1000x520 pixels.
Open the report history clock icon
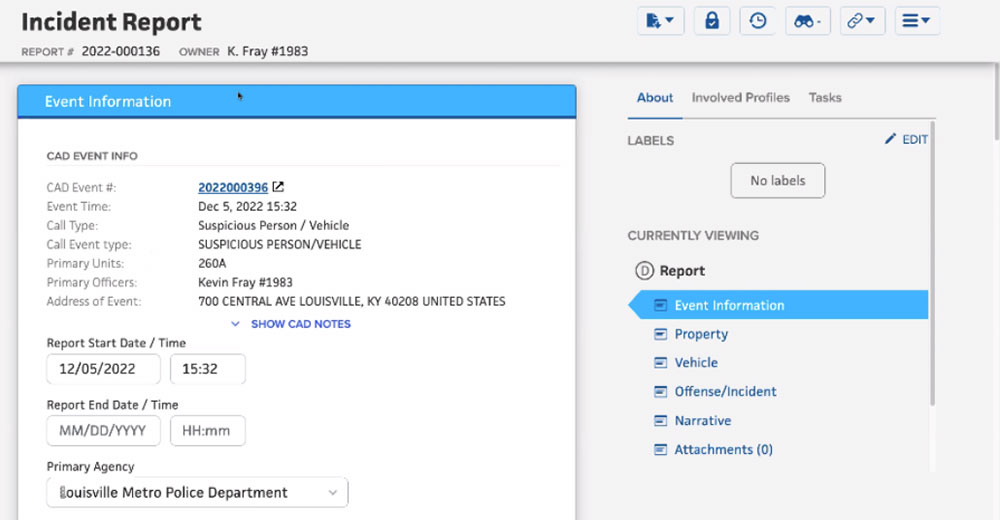[x=758, y=21]
